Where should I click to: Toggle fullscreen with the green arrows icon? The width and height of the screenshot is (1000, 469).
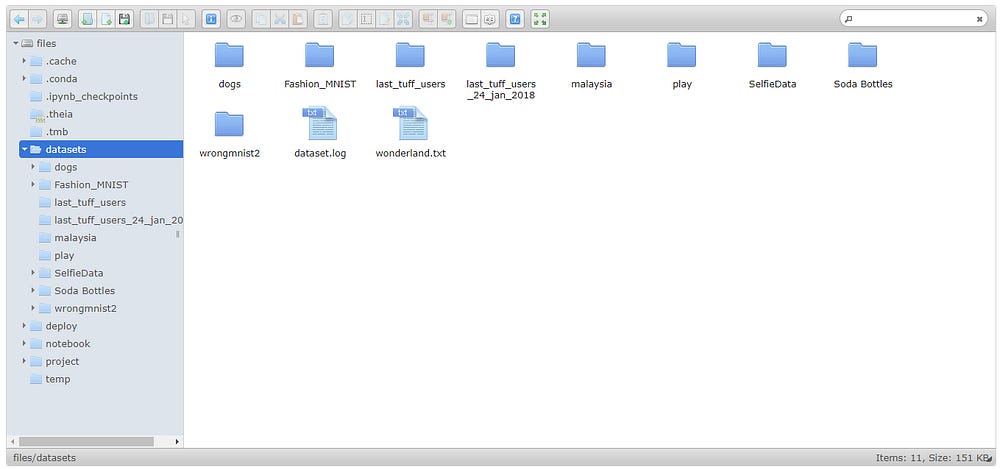pyautogui.click(x=540, y=19)
